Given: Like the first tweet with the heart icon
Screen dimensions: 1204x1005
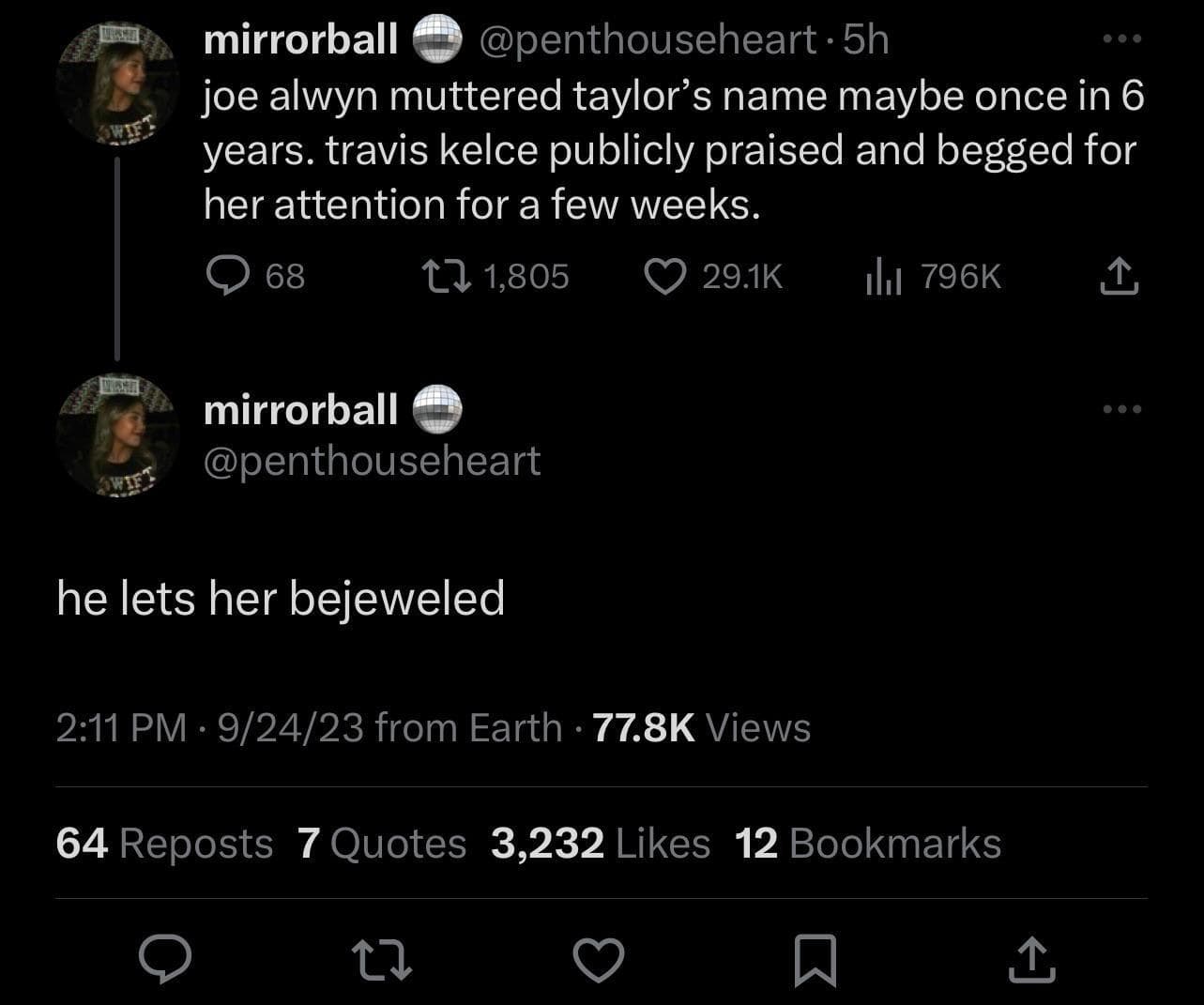Looking at the screenshot, I should [665, 275].
